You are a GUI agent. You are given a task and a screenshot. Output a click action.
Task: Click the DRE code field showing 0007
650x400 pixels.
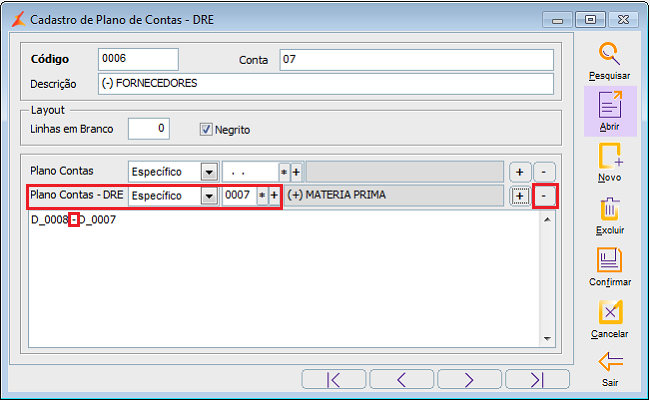click(x=239, y=196)
